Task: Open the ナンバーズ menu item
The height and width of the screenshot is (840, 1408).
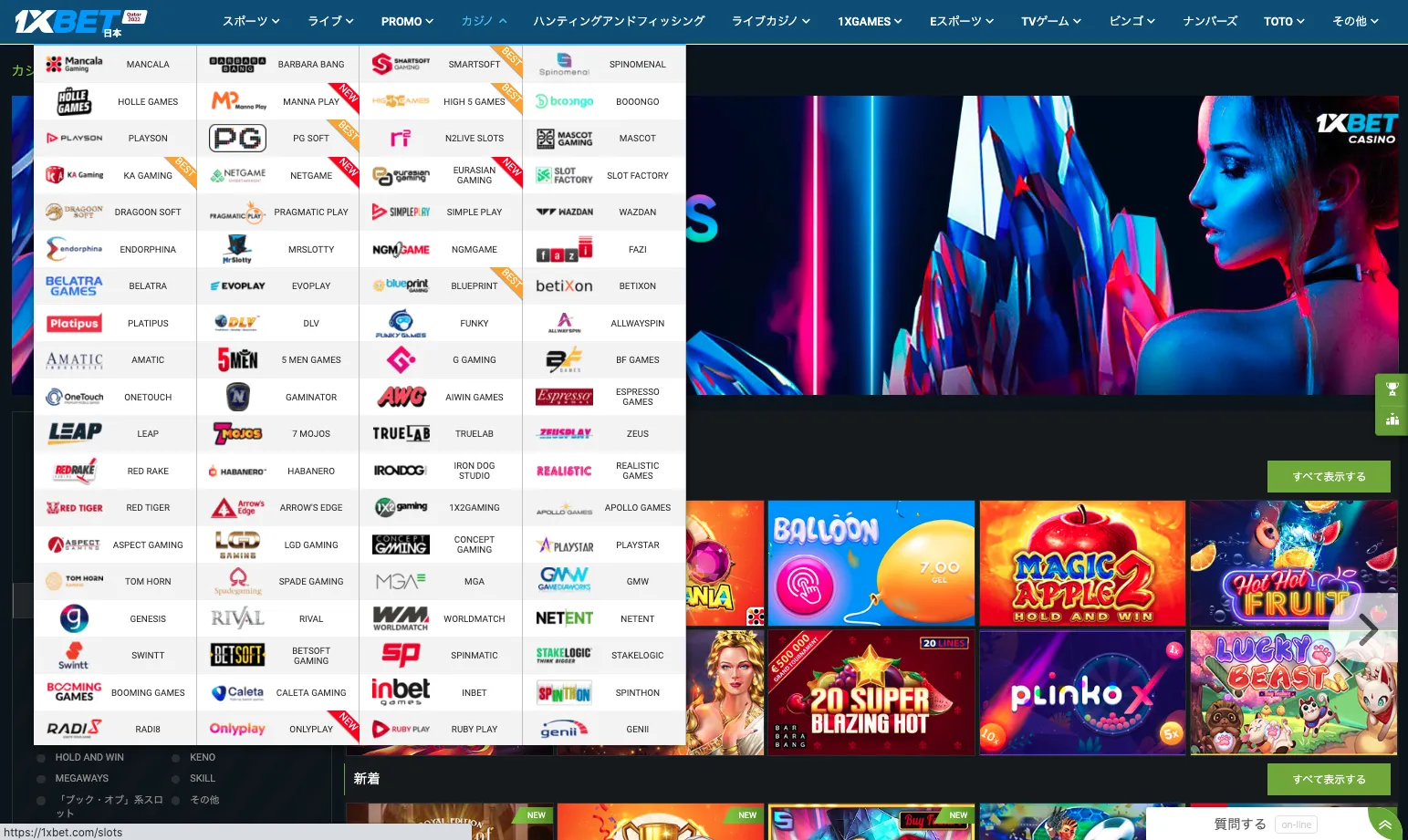Action: (x=1210, y=21)
